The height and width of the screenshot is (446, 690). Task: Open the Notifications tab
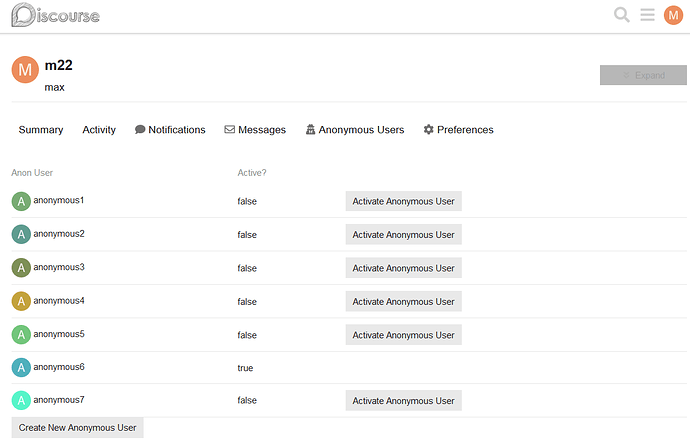tap(170, 130)
